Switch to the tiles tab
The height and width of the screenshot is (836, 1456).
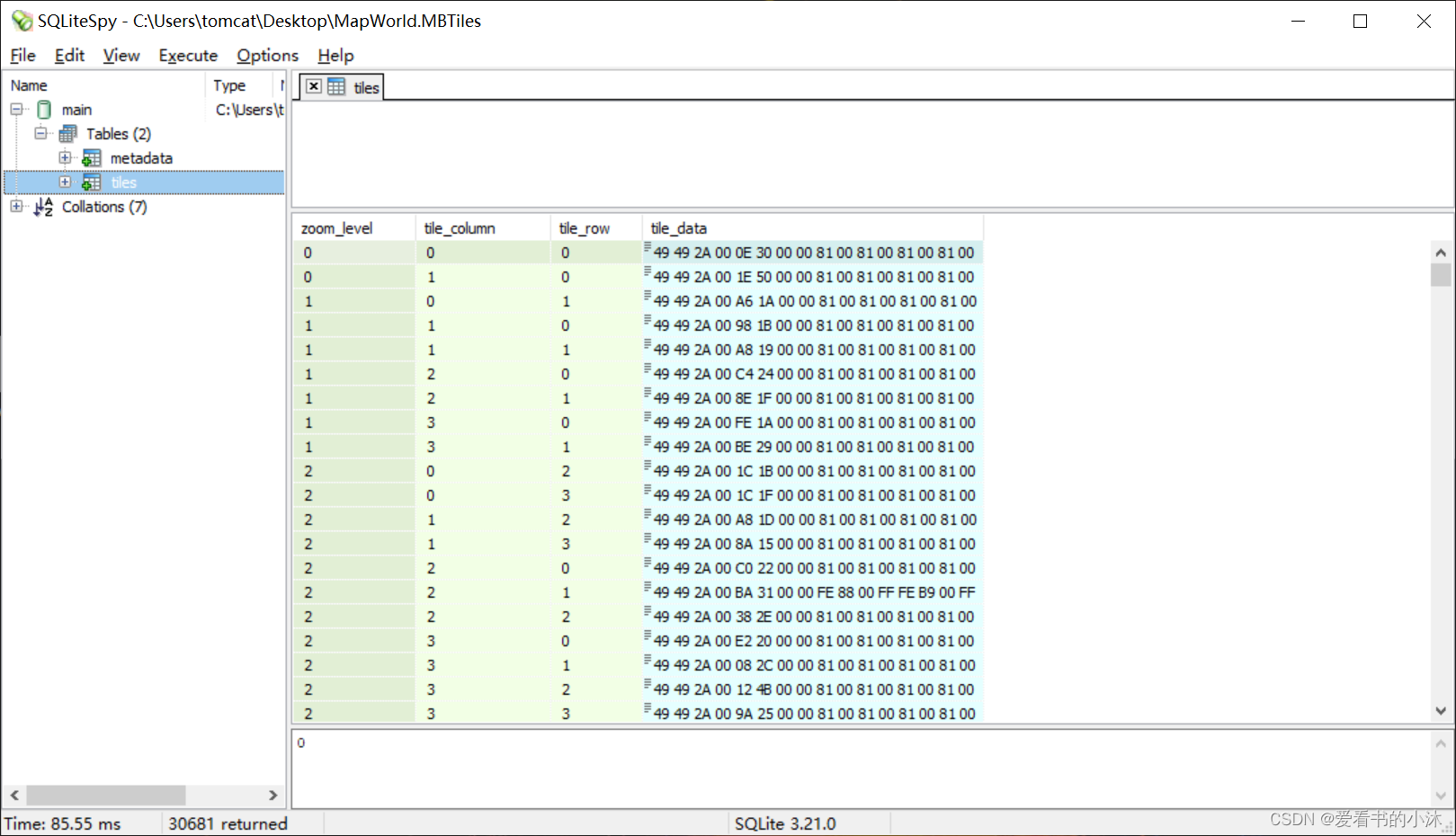(x=342, y=87)
